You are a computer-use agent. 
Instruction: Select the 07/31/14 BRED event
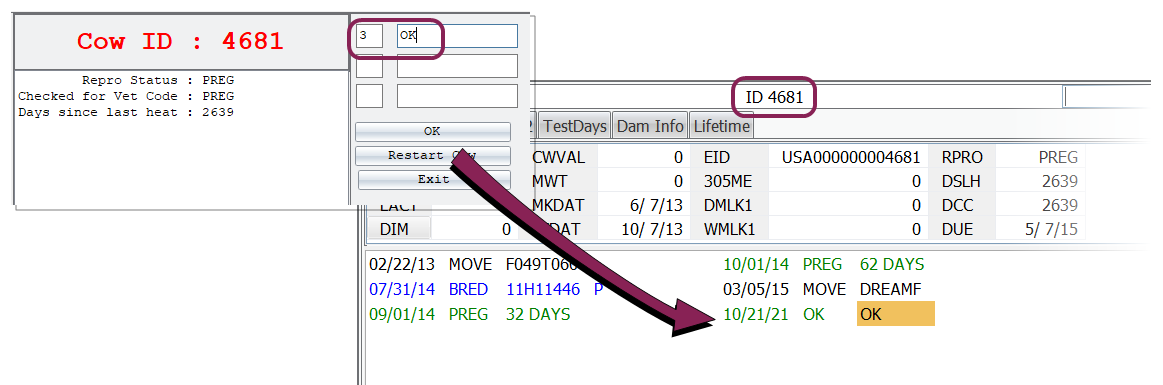pyautogui.click(x=485, y=289)
